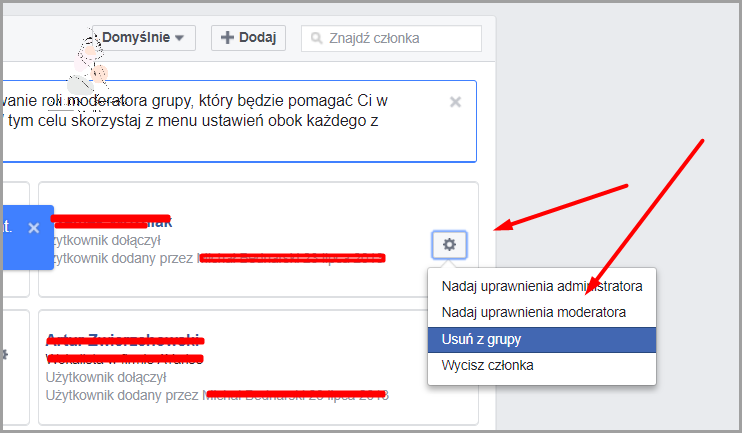Open the member settings gear menu
The height and width of the screenshot is (433, 742).
449,245
